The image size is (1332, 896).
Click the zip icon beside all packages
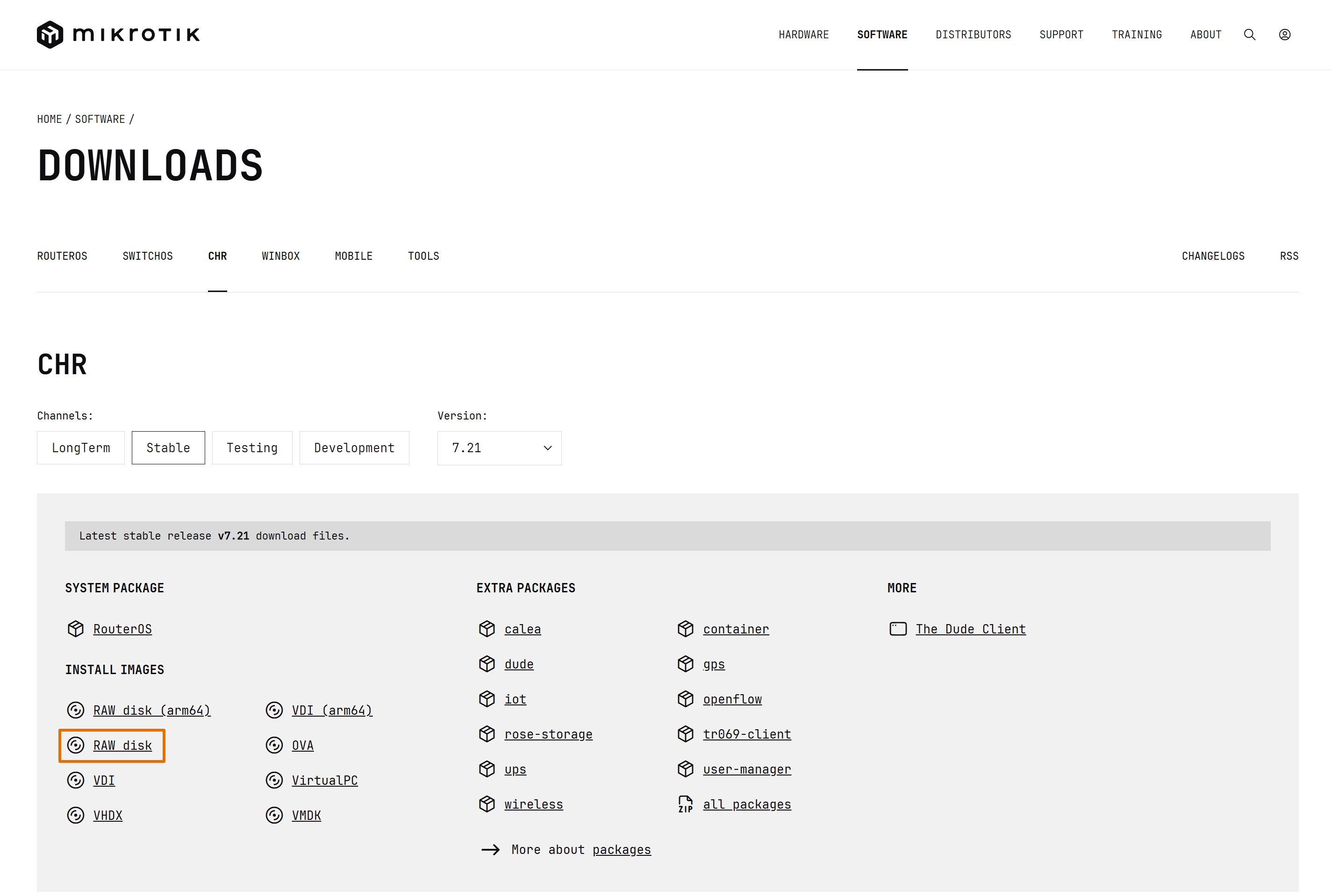click(685, 804)
